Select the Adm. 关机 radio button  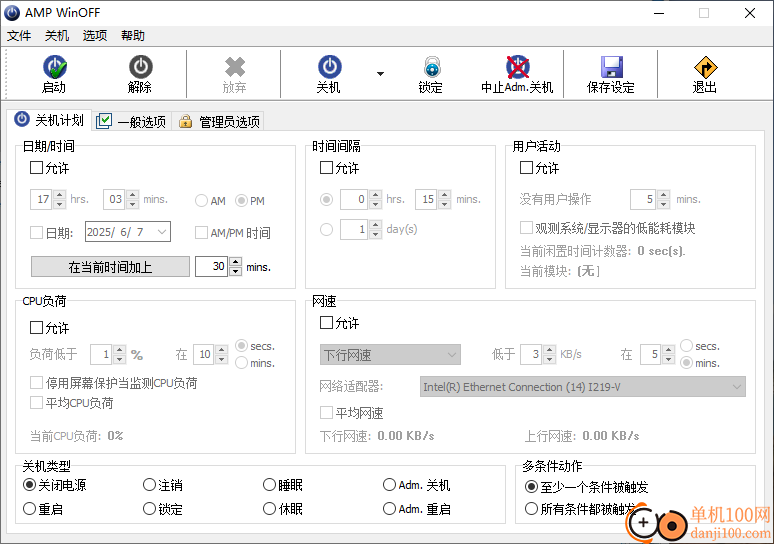pos(389,485)
